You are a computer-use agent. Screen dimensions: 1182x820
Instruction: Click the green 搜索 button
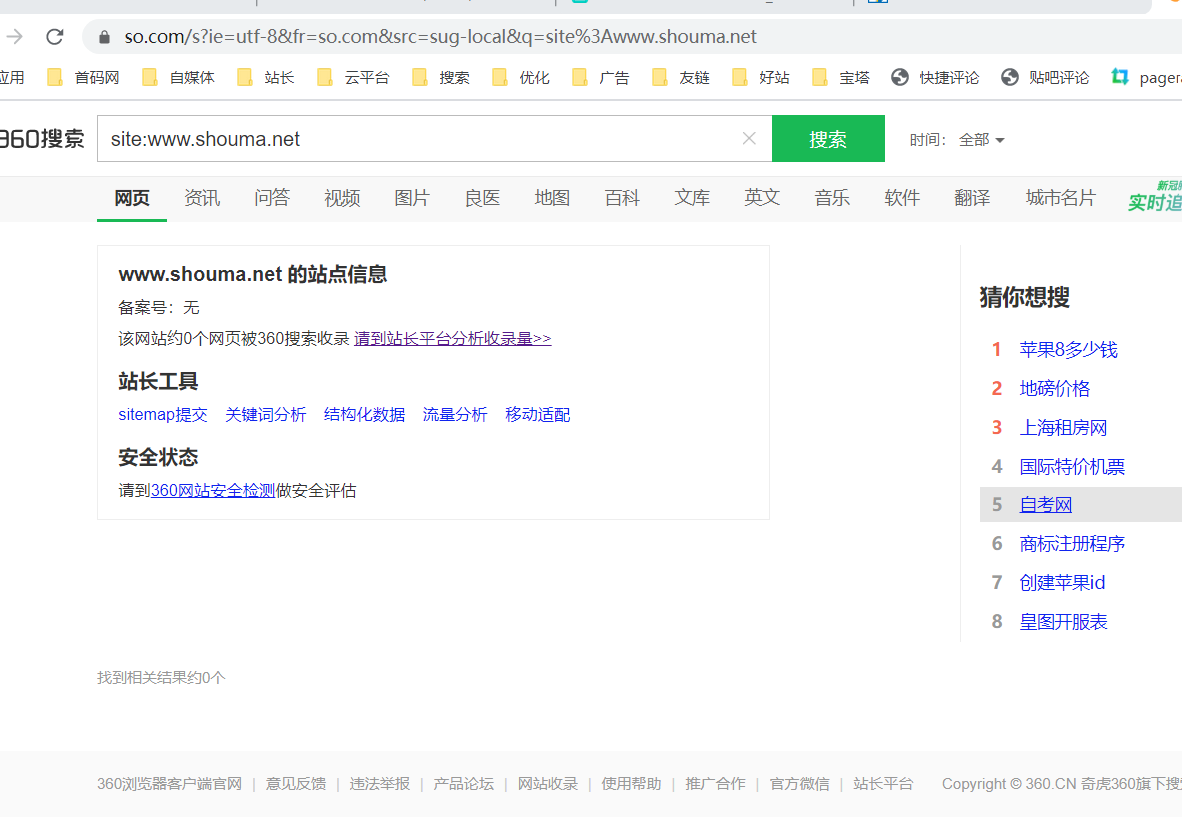coord(828,139)
